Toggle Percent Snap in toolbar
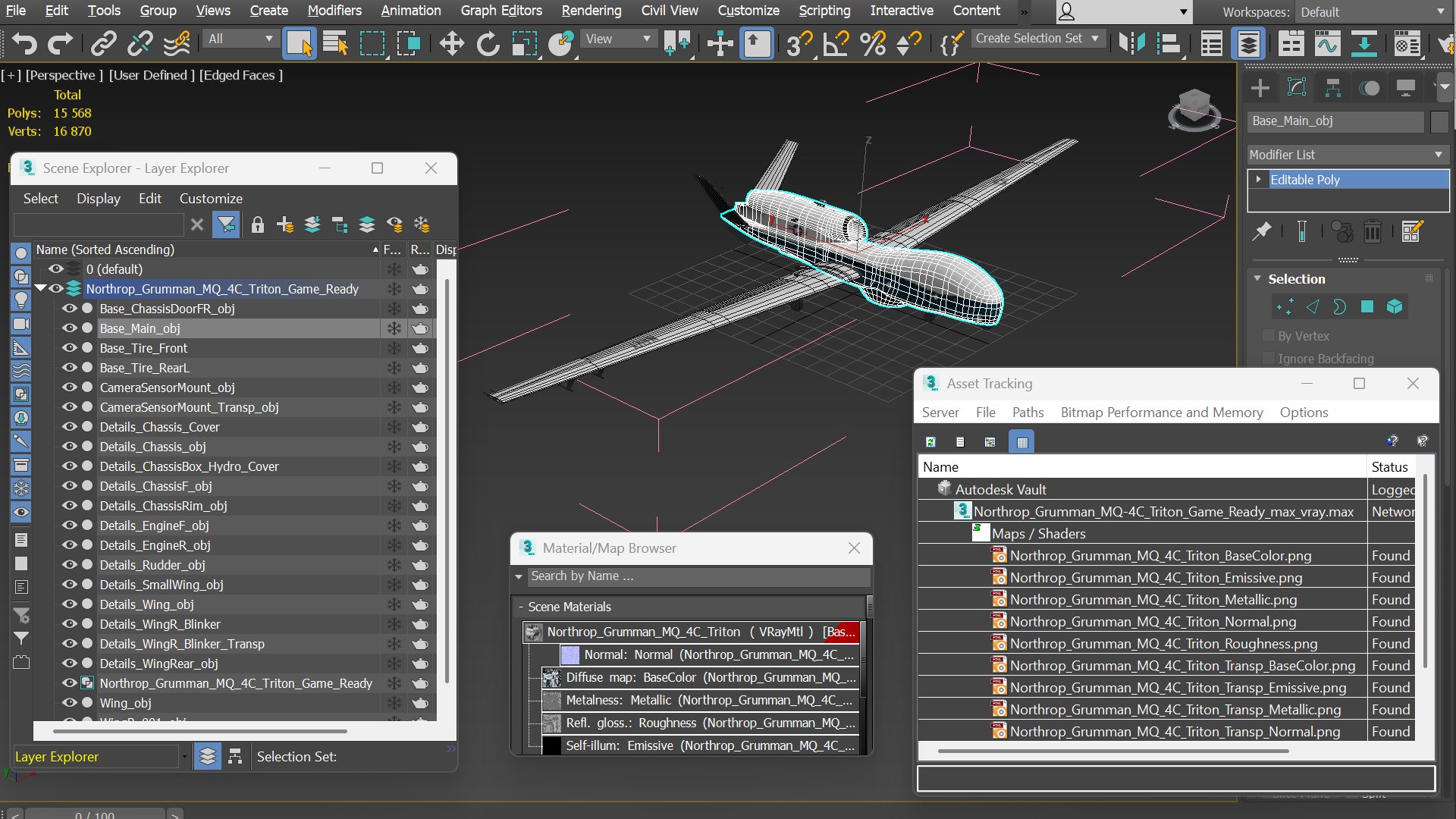This screenshot has height=819, width=1456. point(873,43)
